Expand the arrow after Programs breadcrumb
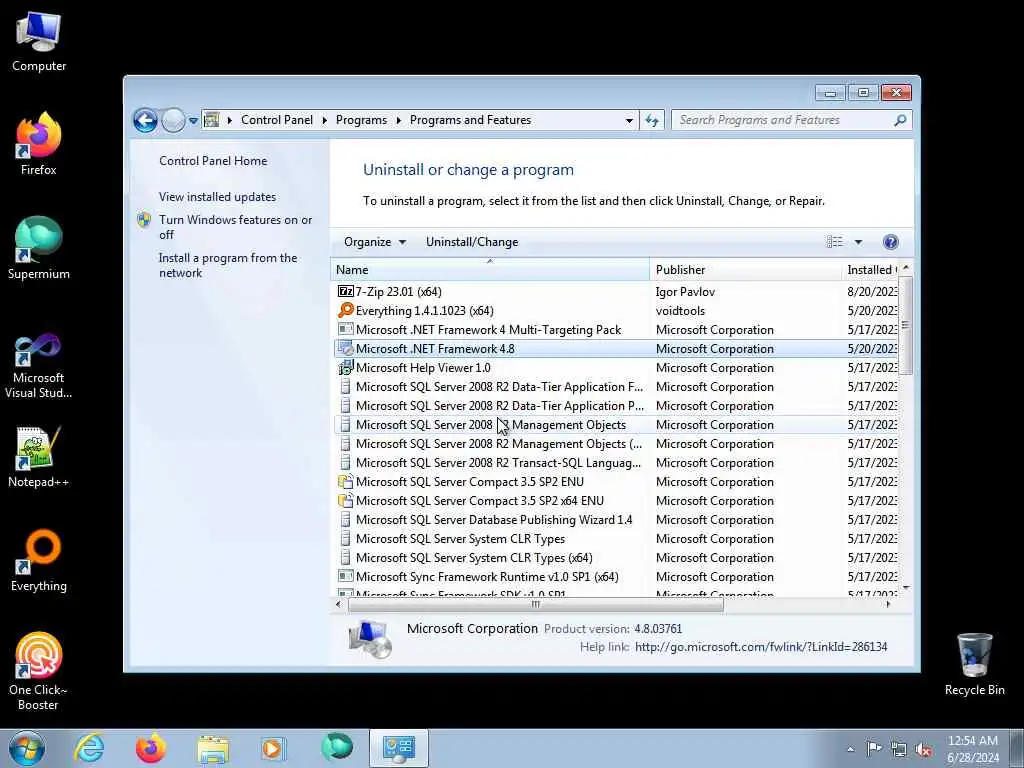 point(398,120)
